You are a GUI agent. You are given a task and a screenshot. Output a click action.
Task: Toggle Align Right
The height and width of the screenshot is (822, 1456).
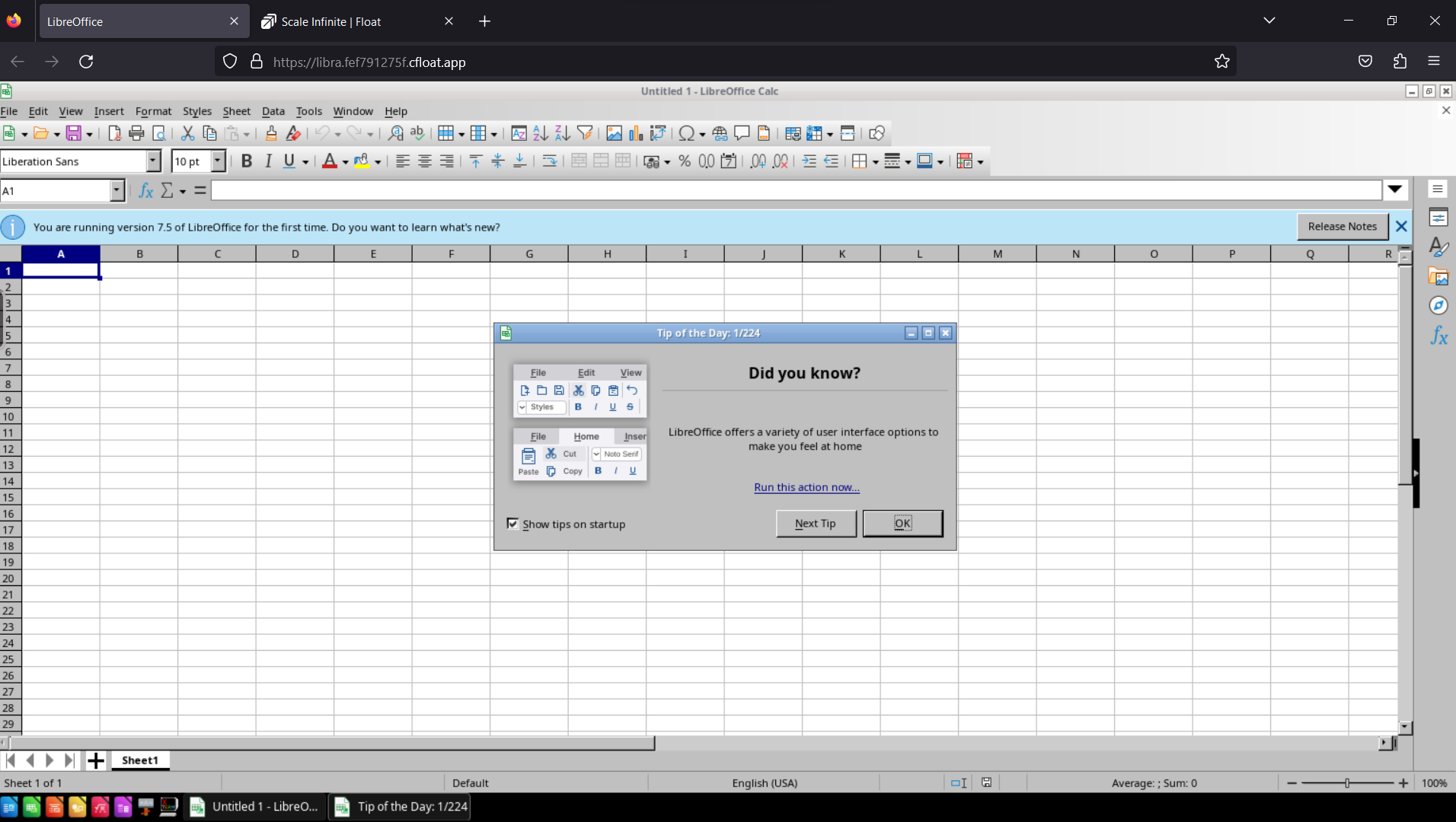[447, 161]
